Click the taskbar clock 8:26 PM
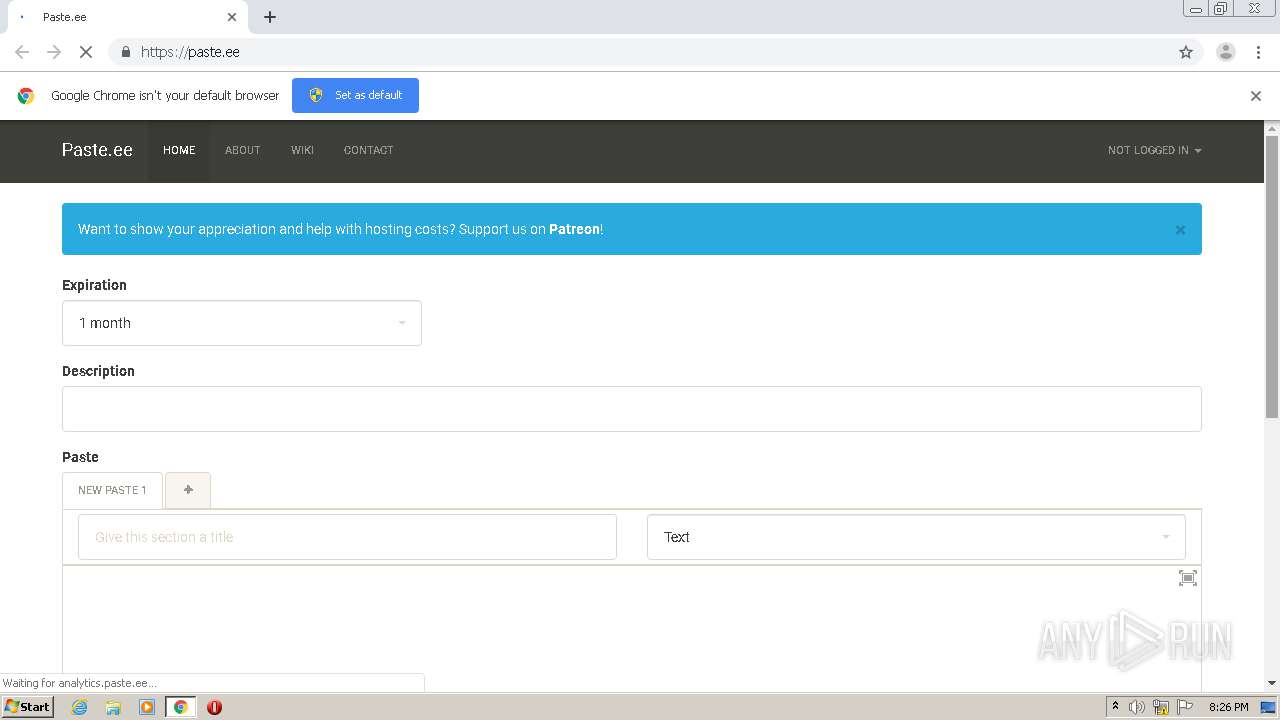 click(1228, 707)
